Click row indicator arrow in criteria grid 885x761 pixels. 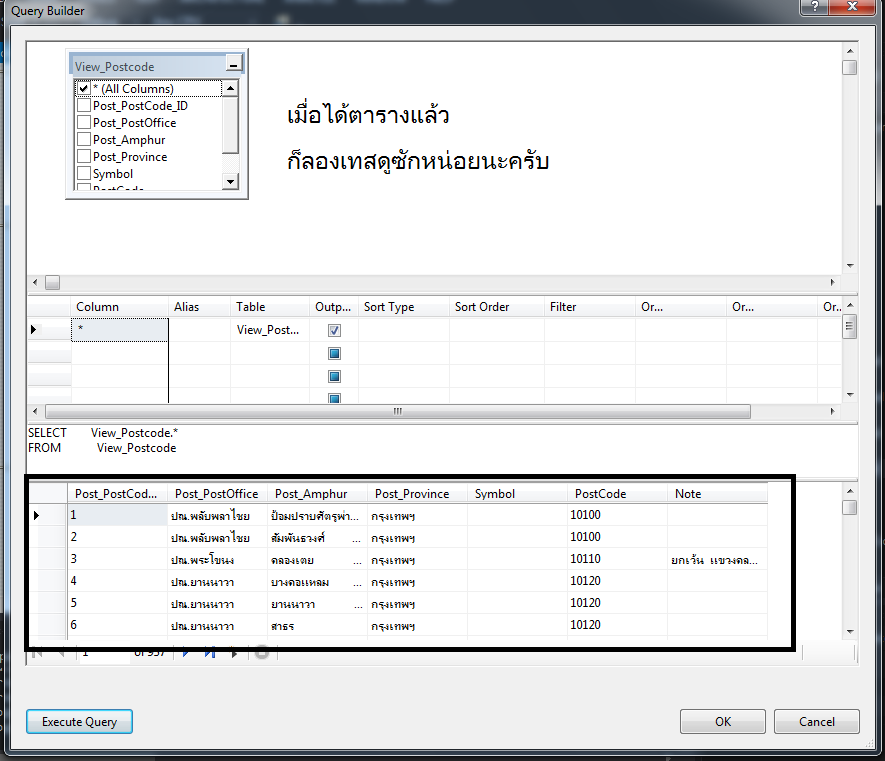pyautogui.click(x=33, y=329)
